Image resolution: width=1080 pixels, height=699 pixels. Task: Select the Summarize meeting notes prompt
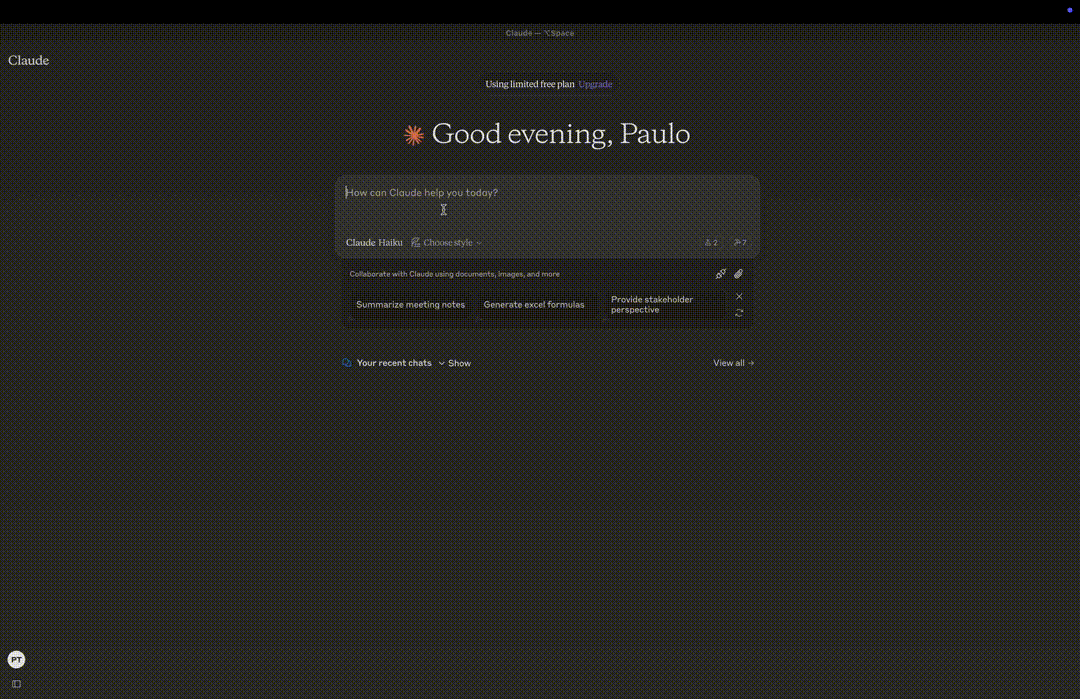pyautogui.click(x=410, y=304)
